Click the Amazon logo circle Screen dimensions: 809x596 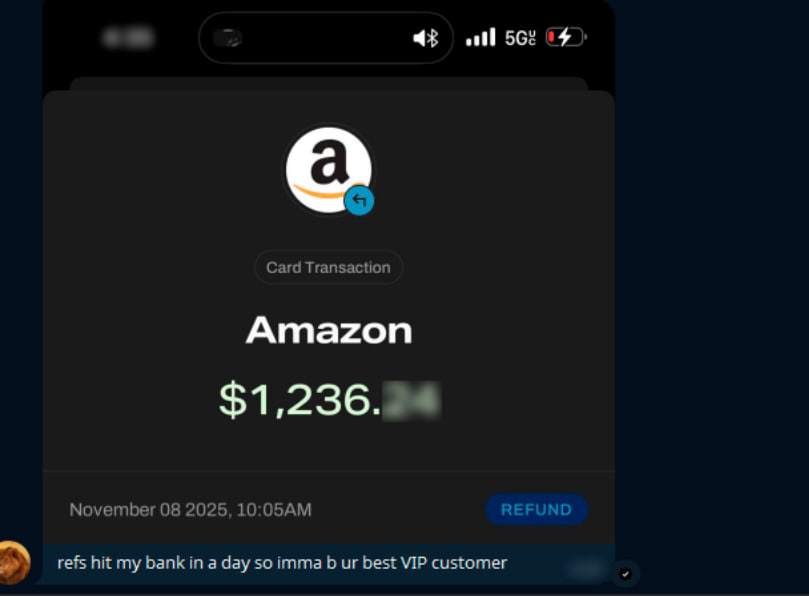(329, 170)
